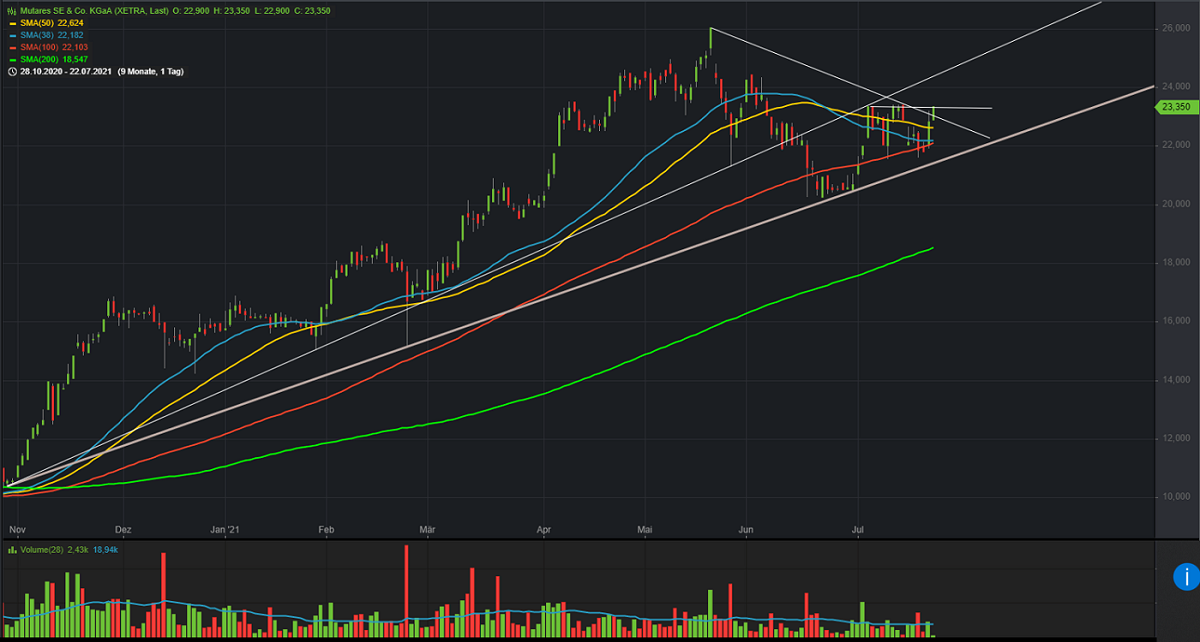Viewport: 1200px width, 642px height.
Task: Click the yellow SMA(50) color dash
Action: pos(11,23)
